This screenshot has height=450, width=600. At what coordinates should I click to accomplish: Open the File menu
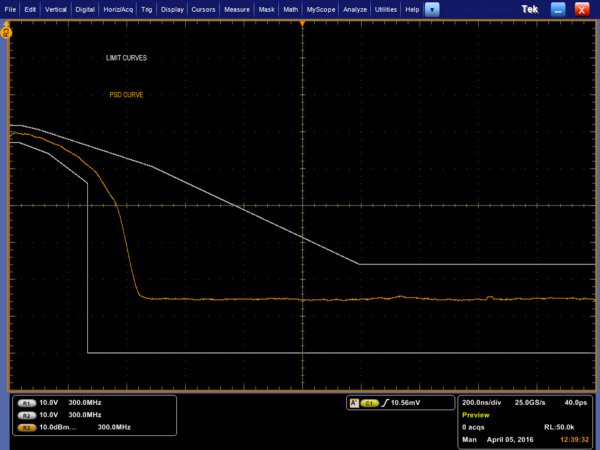click(10, 10)
